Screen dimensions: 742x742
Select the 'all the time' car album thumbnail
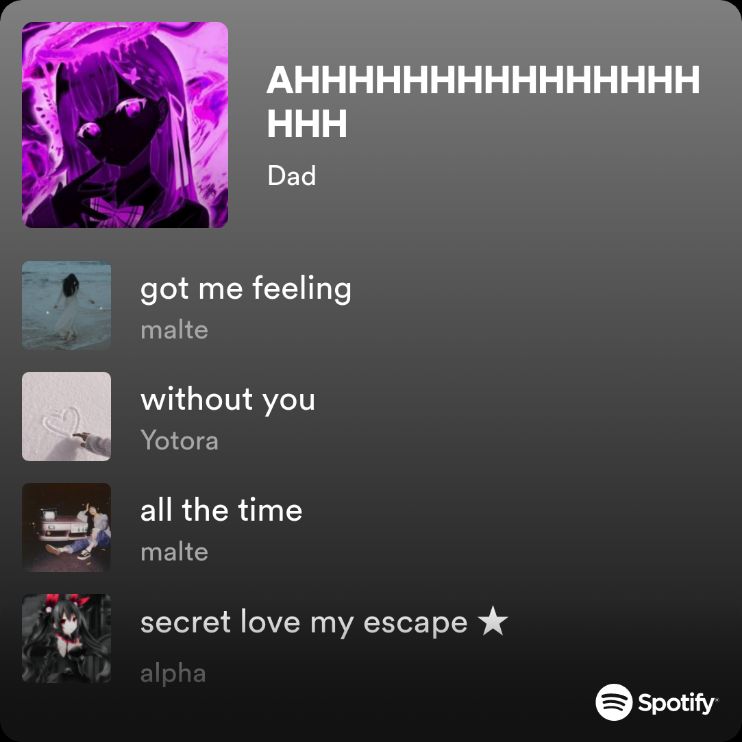point(66,528)
